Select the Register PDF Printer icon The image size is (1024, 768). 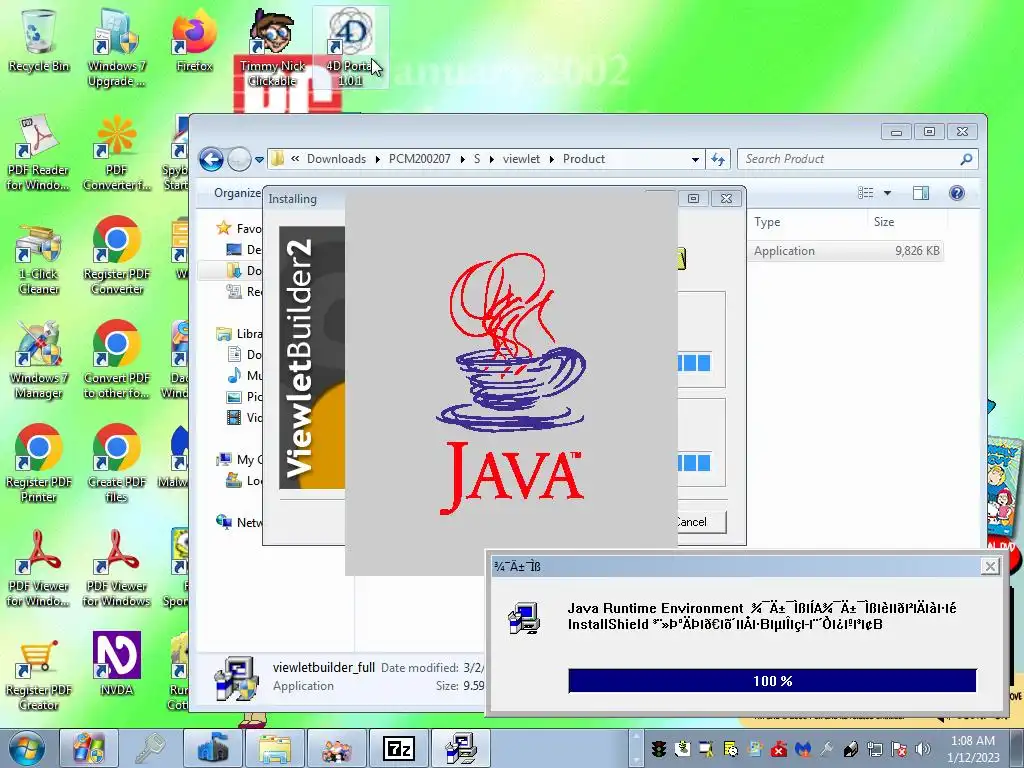point(39,464)
